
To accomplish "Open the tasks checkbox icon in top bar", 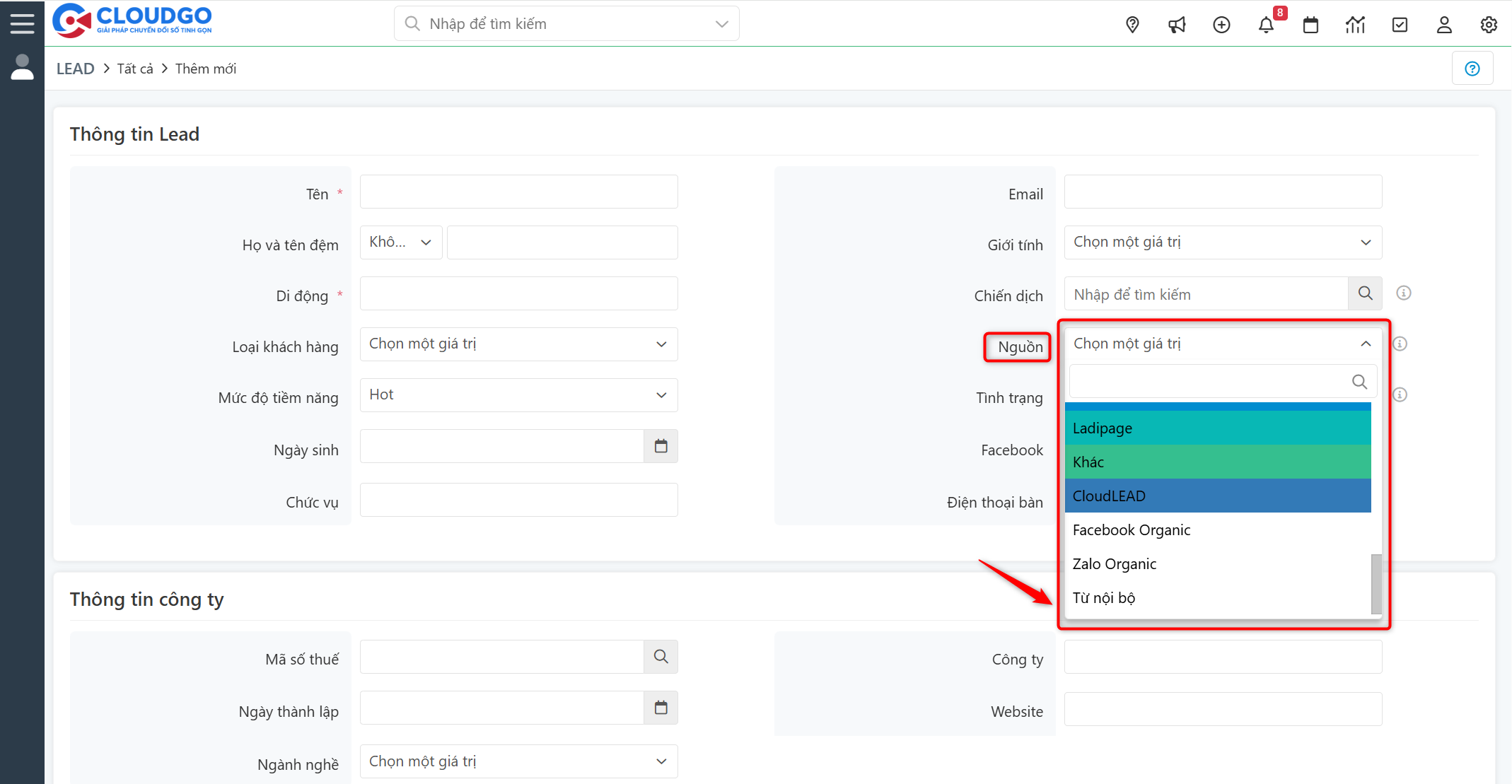I will pyautogui.click(x=1400, y=24).
